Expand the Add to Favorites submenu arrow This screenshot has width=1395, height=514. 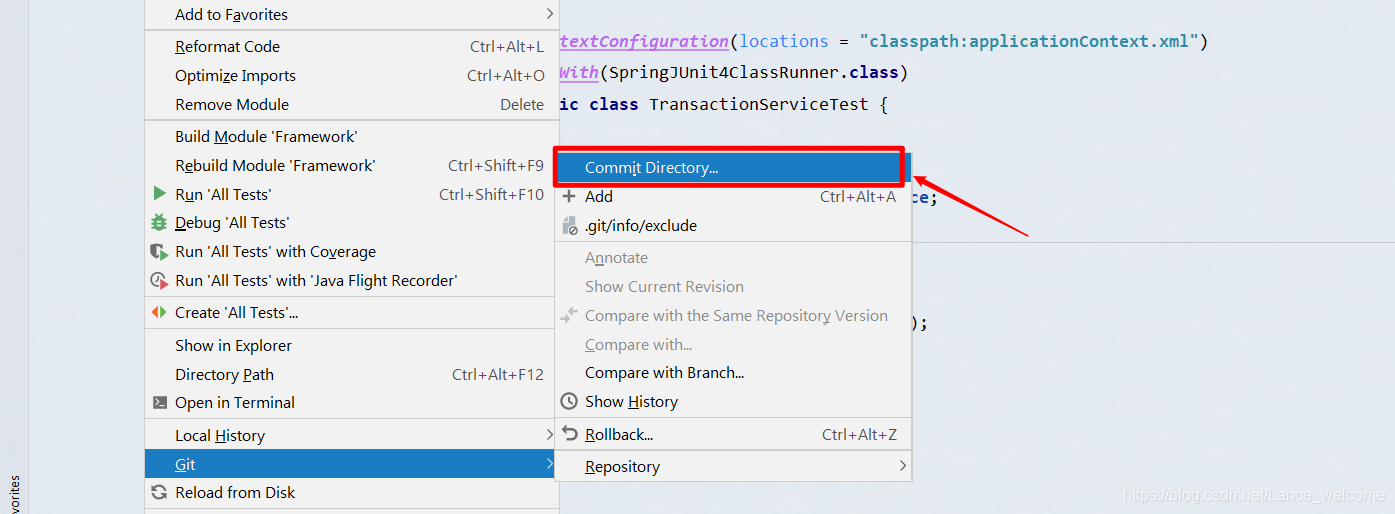click(x=549, y=14)
